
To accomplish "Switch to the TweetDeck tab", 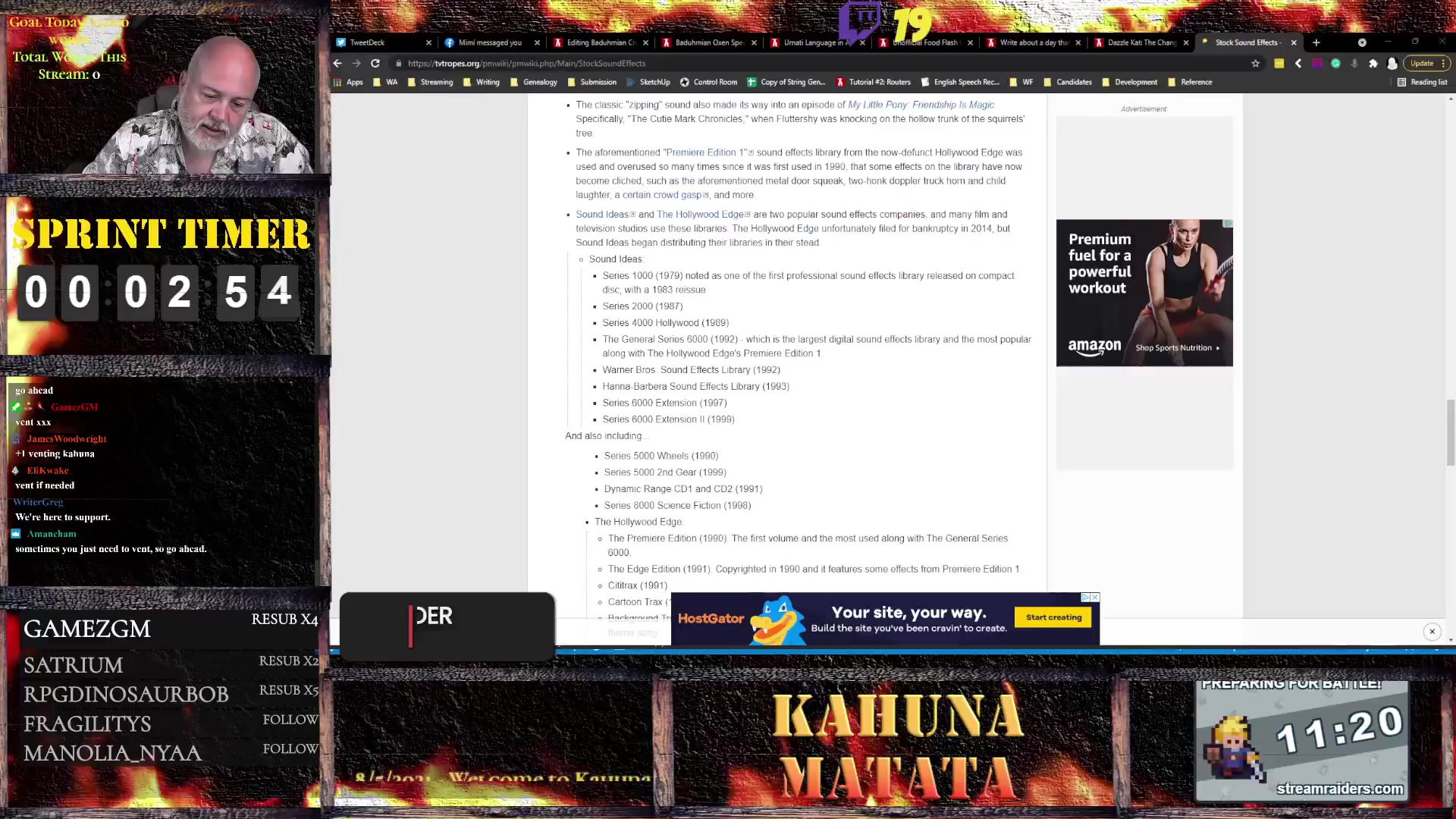I will point(368,42).
